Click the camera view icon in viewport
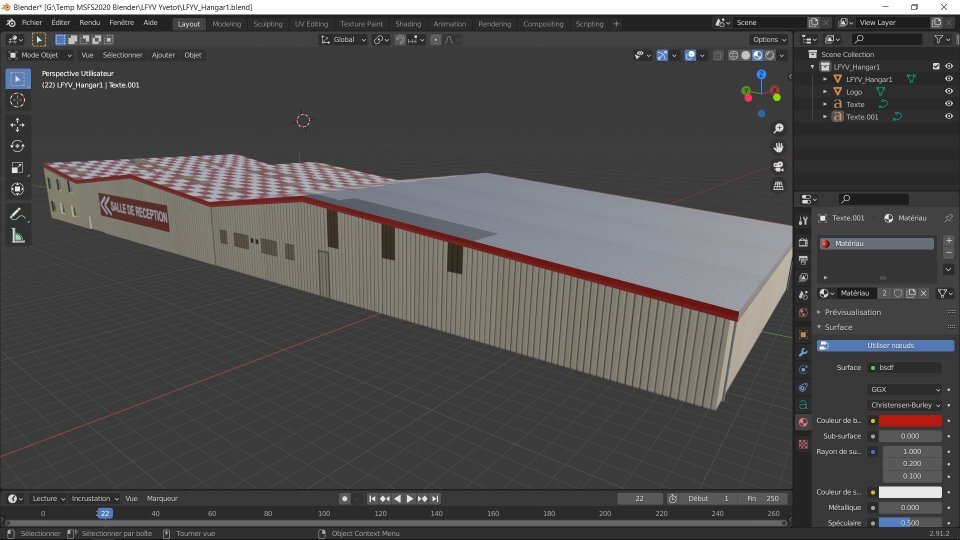Viewport: 960px width, 540px height. click(778, 166)
